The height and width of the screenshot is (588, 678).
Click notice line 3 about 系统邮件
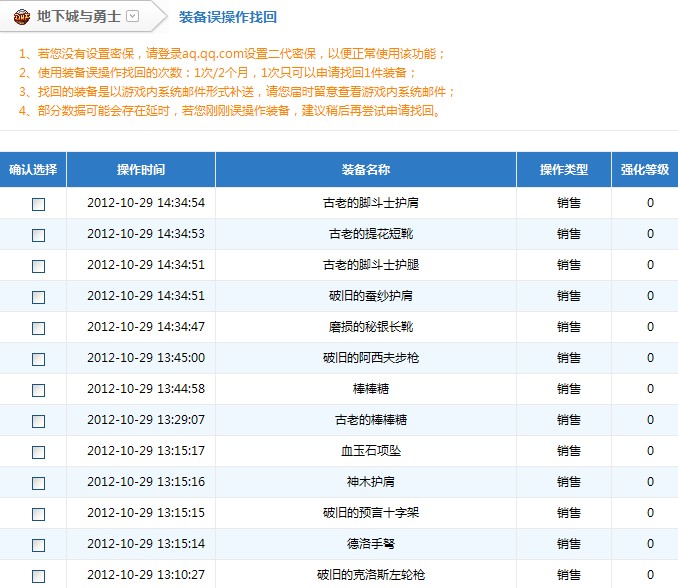(x=237, y=92)
